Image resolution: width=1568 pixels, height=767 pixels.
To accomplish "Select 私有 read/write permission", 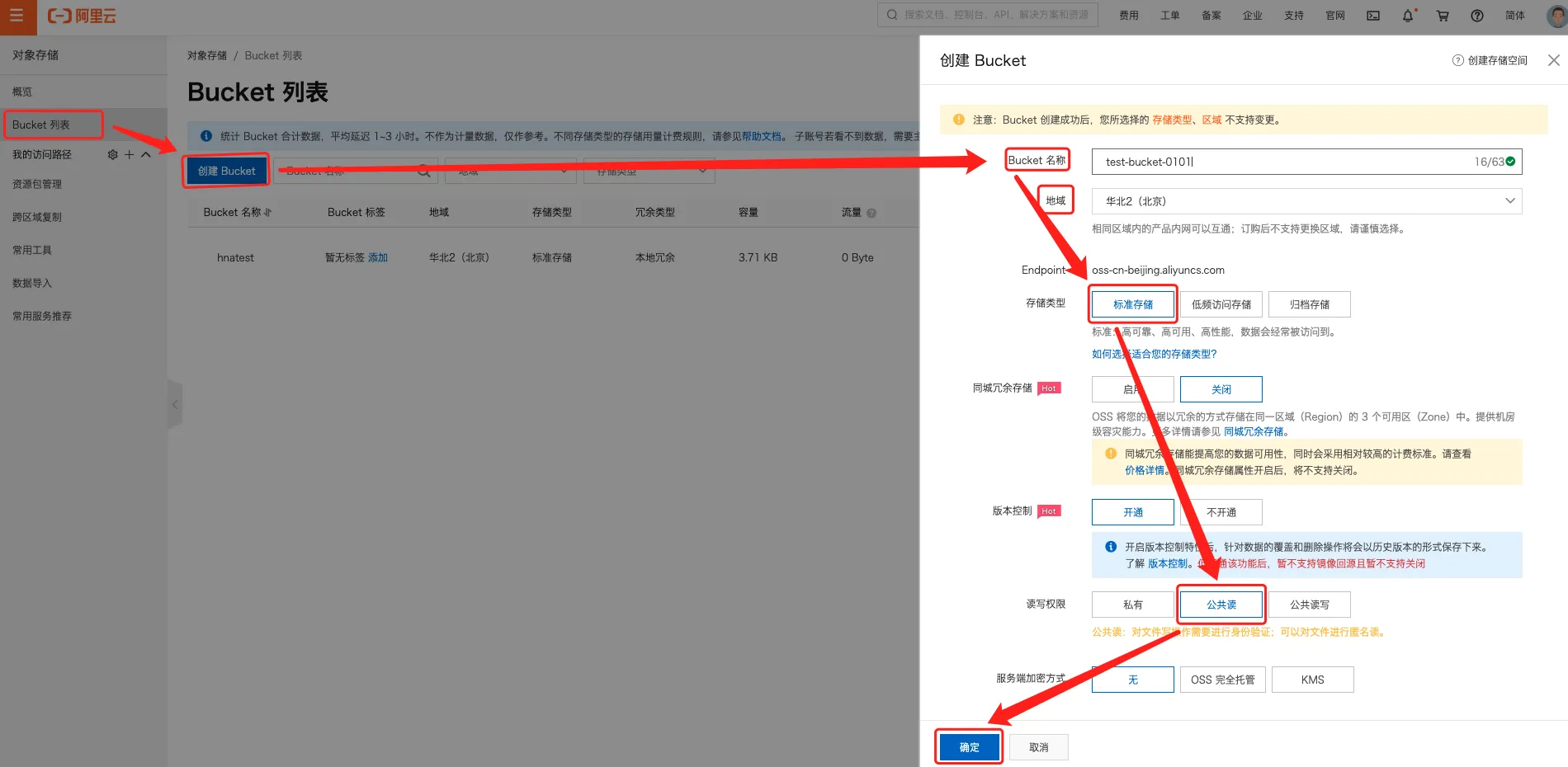I will (1132, 605).
